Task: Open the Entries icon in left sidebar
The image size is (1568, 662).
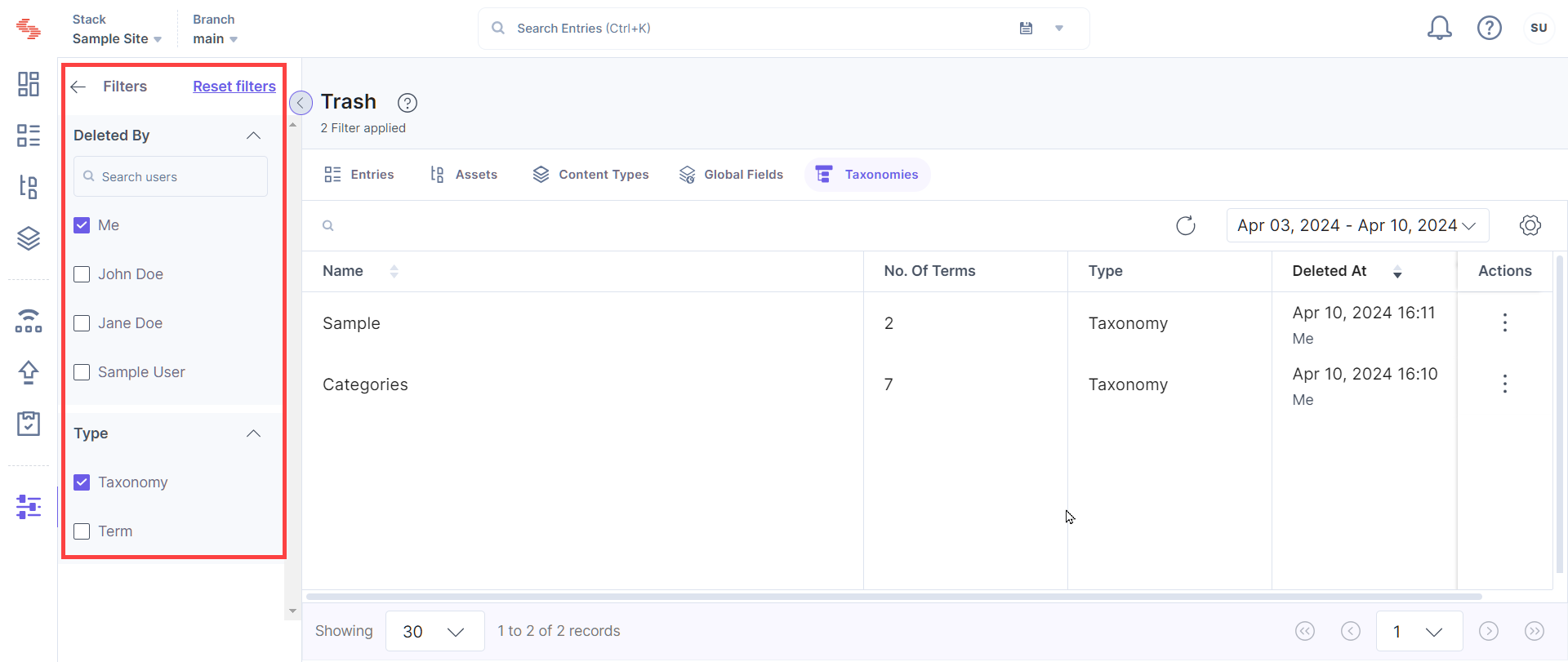Action: tap(29, 136)
